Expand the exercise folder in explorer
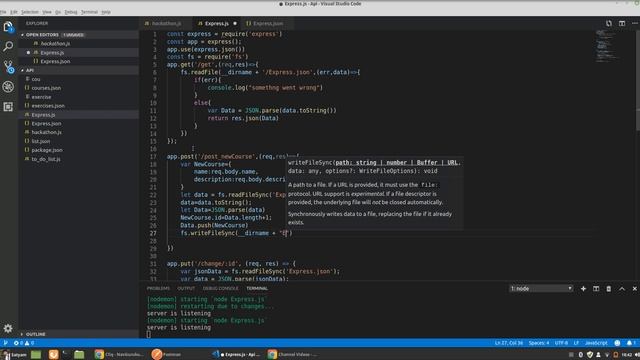Image resolution: width=640 pixels, height=360 pixels. (41, 97)
